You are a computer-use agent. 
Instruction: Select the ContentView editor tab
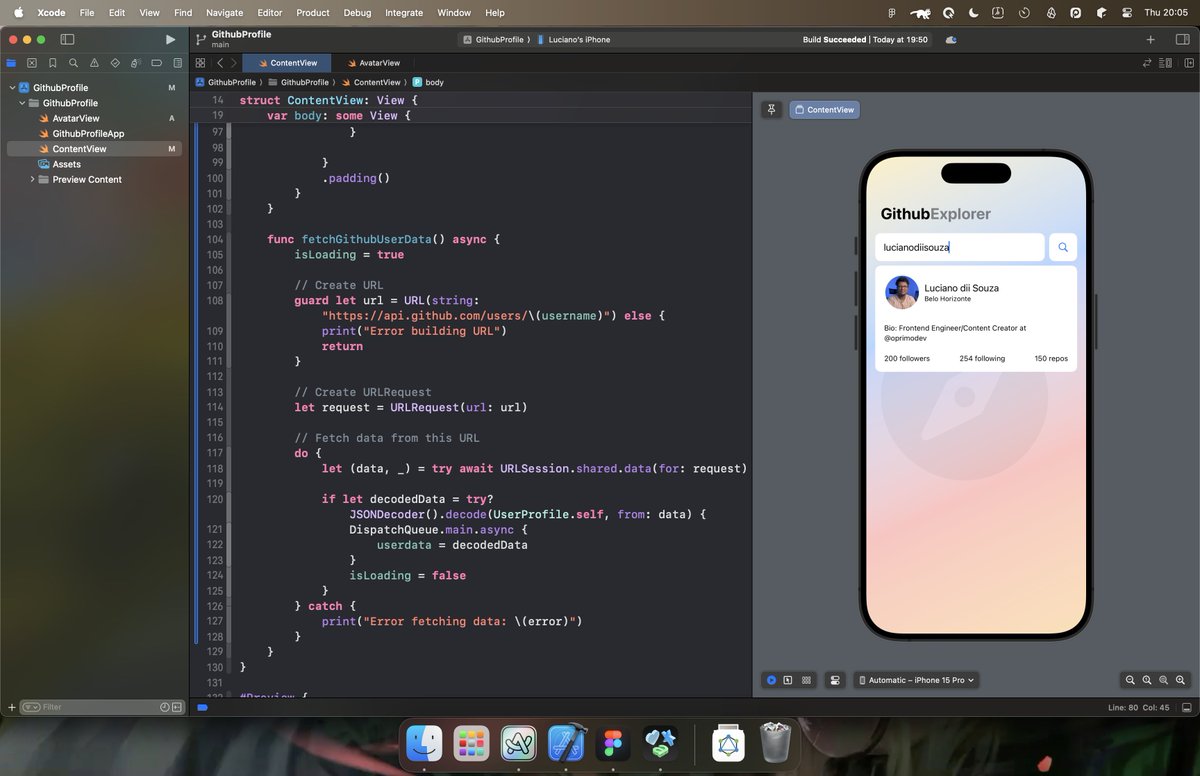(x=287, y=62)
